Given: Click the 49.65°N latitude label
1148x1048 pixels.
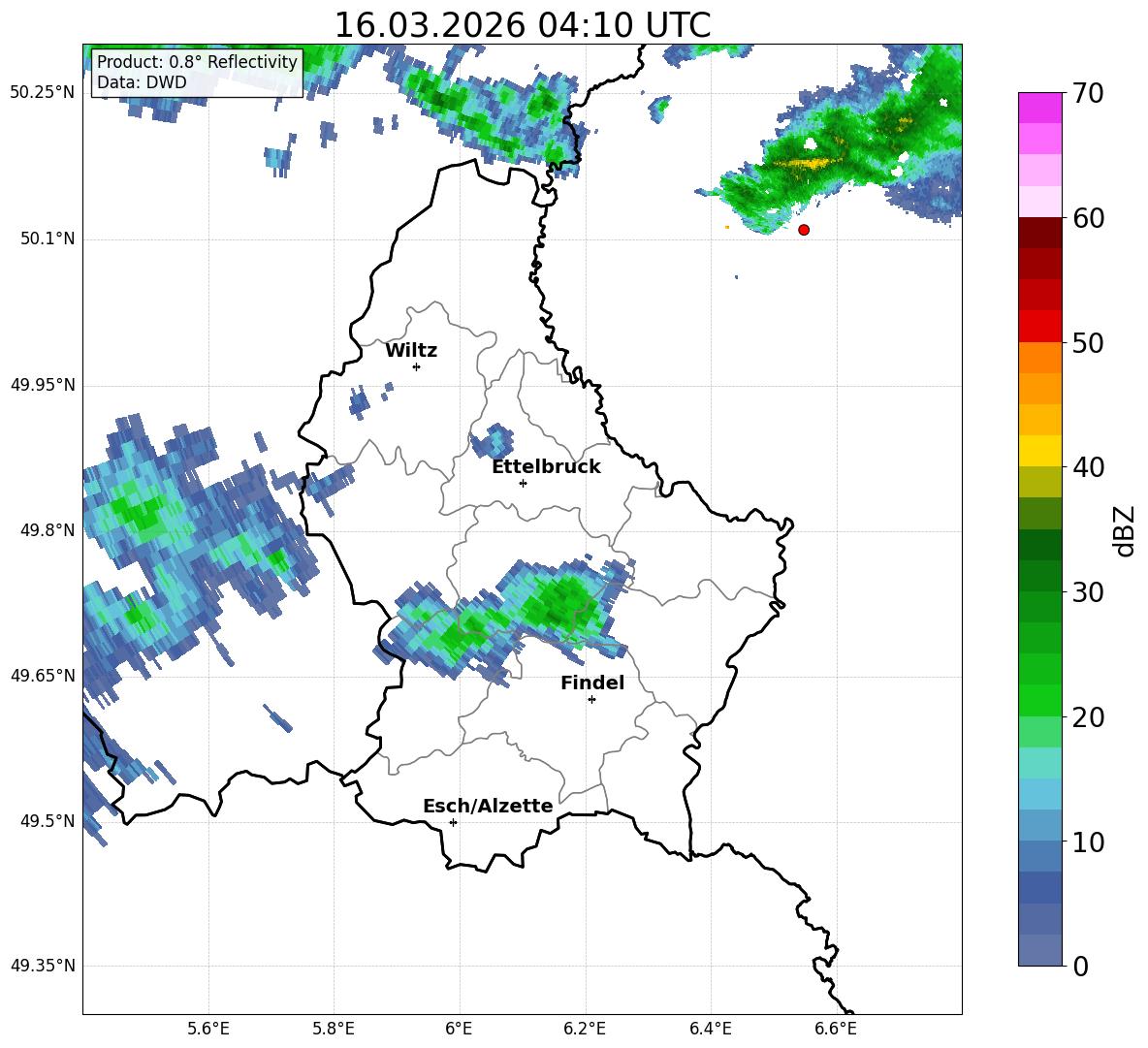Looking at the screenshot, I should [x=42, y=676].
